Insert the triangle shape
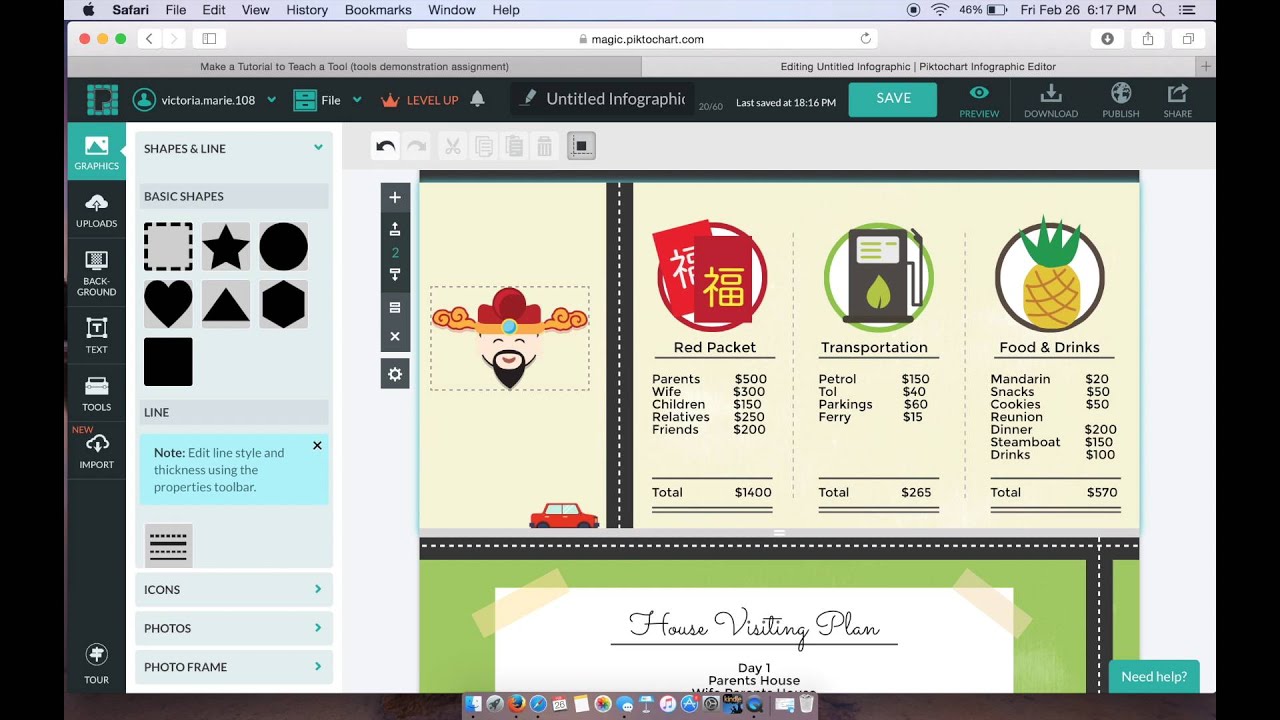Viewport: 1280px width, 720px height. (x=226, y=304)
